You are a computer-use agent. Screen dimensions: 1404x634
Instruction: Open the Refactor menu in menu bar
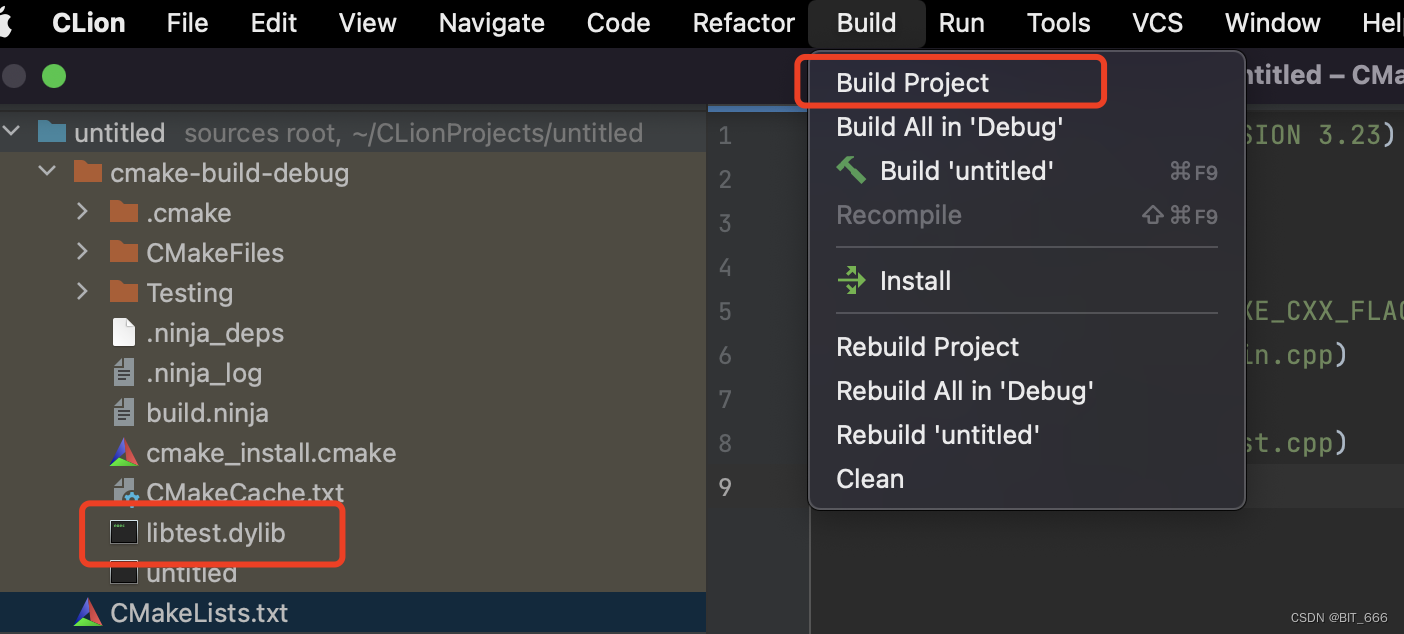pos(743,23)
